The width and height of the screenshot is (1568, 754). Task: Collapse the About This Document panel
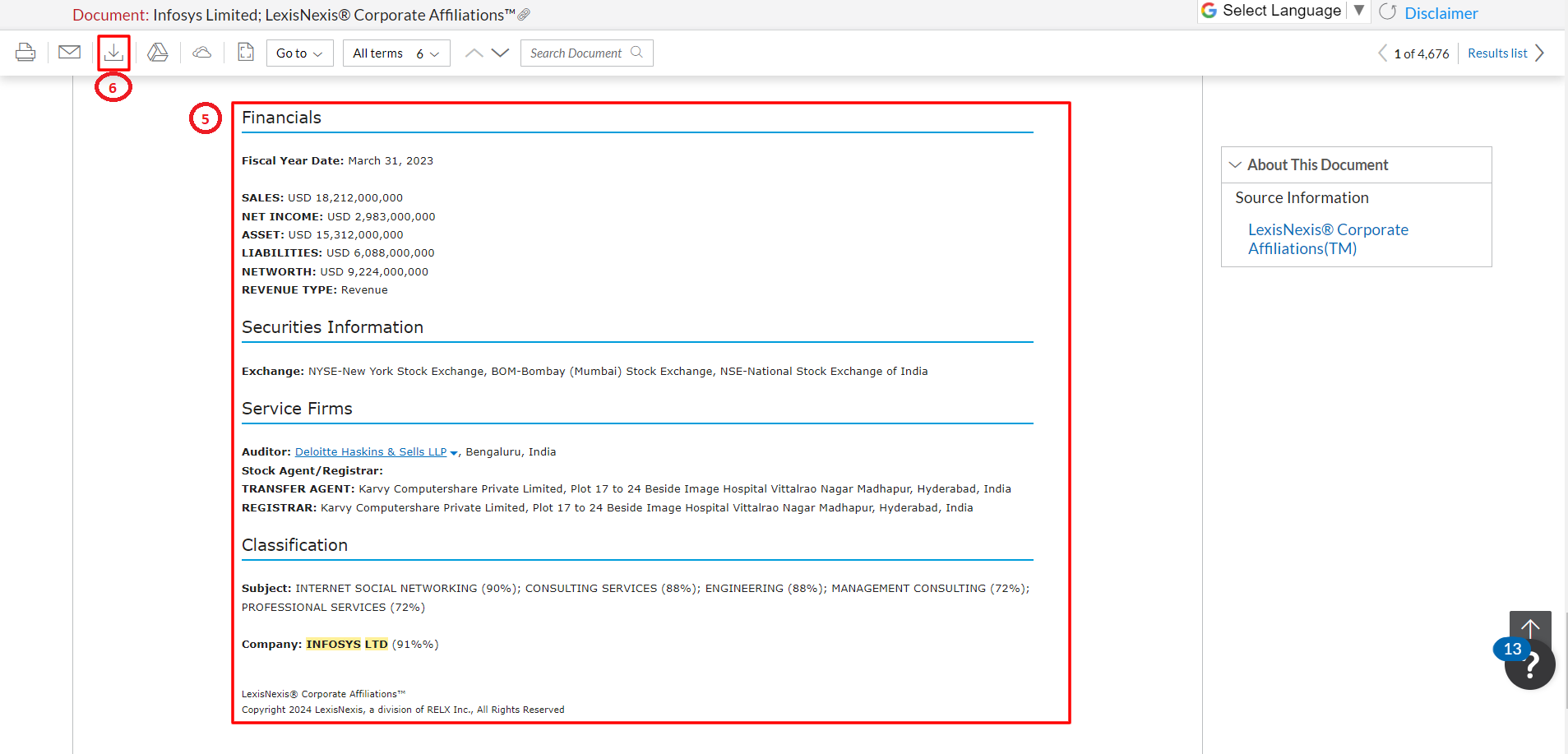point(1235,164)
